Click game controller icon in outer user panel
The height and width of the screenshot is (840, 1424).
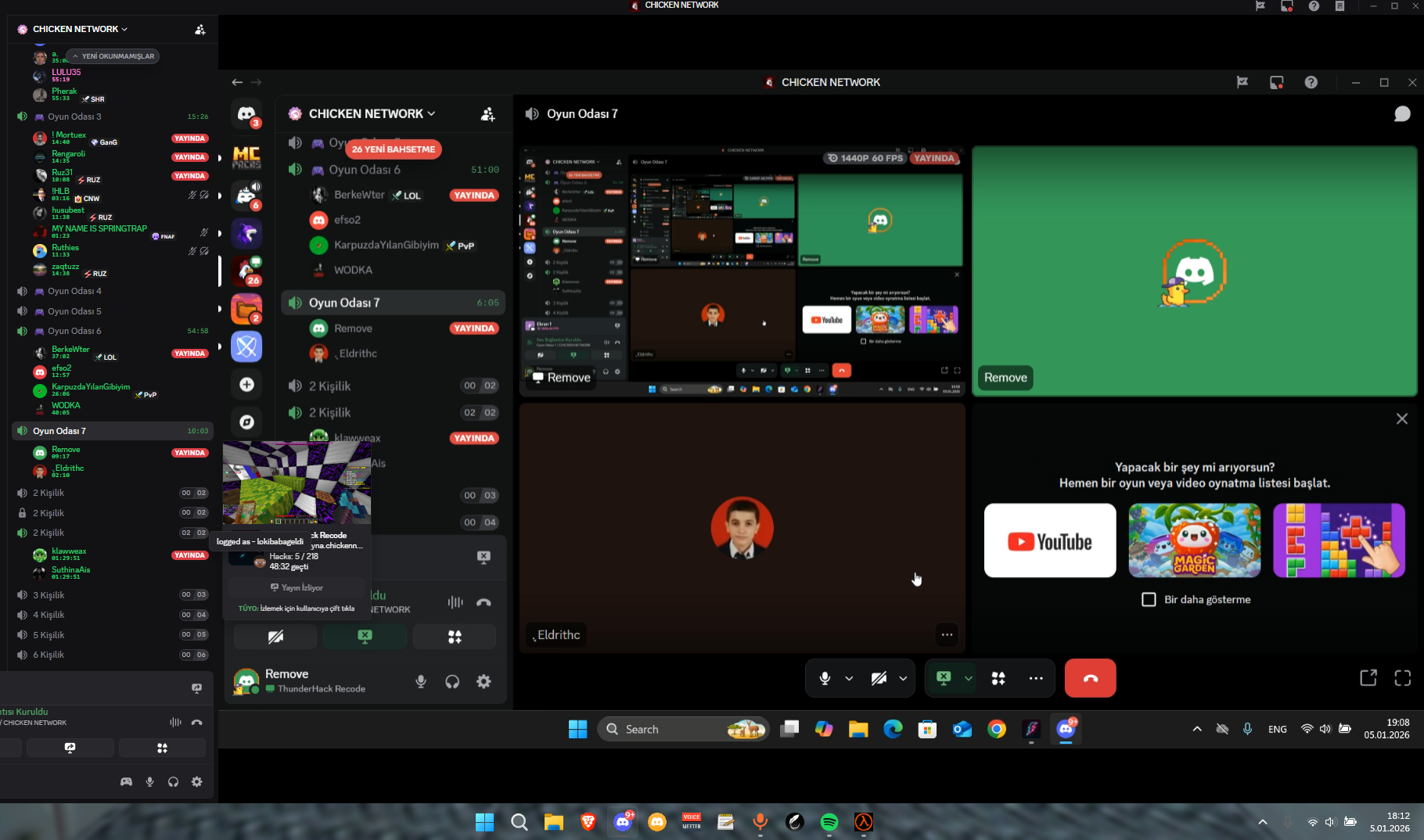[126, 781]
